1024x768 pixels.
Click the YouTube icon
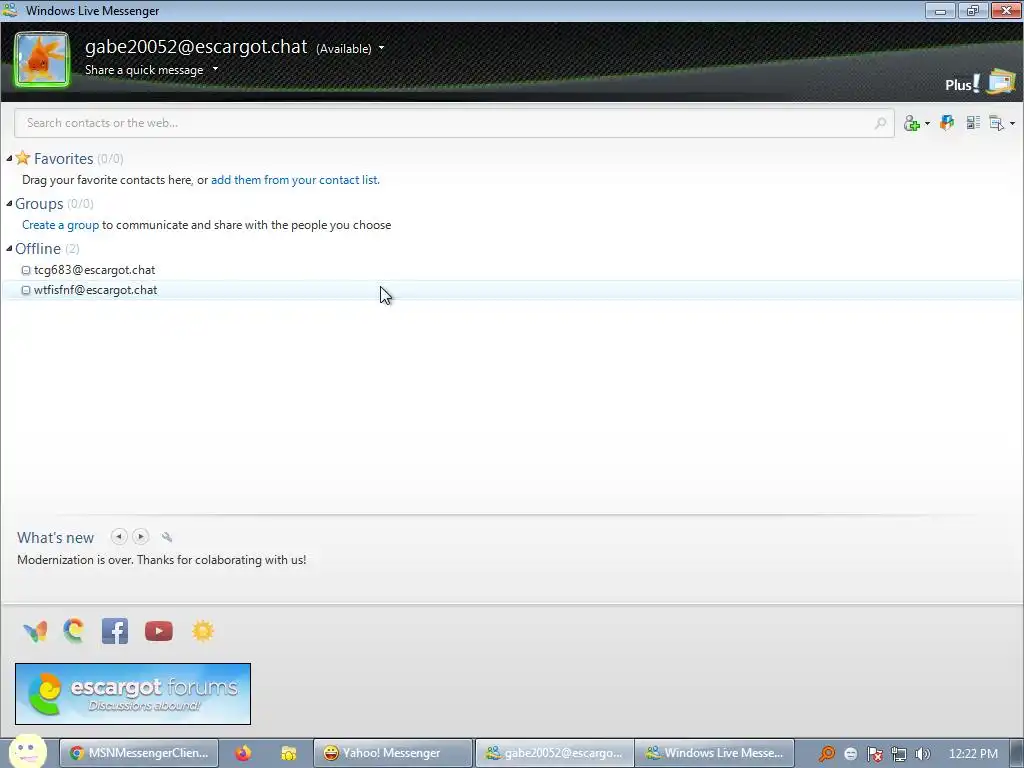[x=159, y=631]
